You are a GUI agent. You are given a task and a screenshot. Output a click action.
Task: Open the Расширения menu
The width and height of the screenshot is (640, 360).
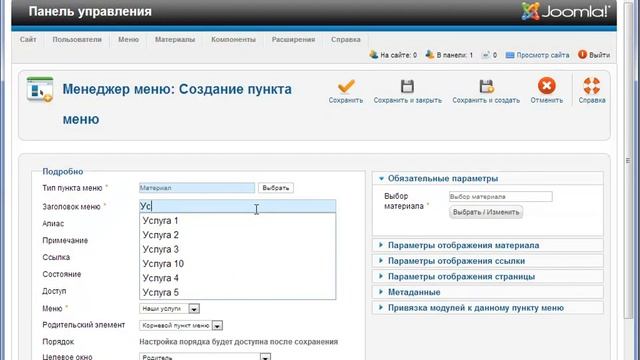pyautogui.click(x=293, y=40)
